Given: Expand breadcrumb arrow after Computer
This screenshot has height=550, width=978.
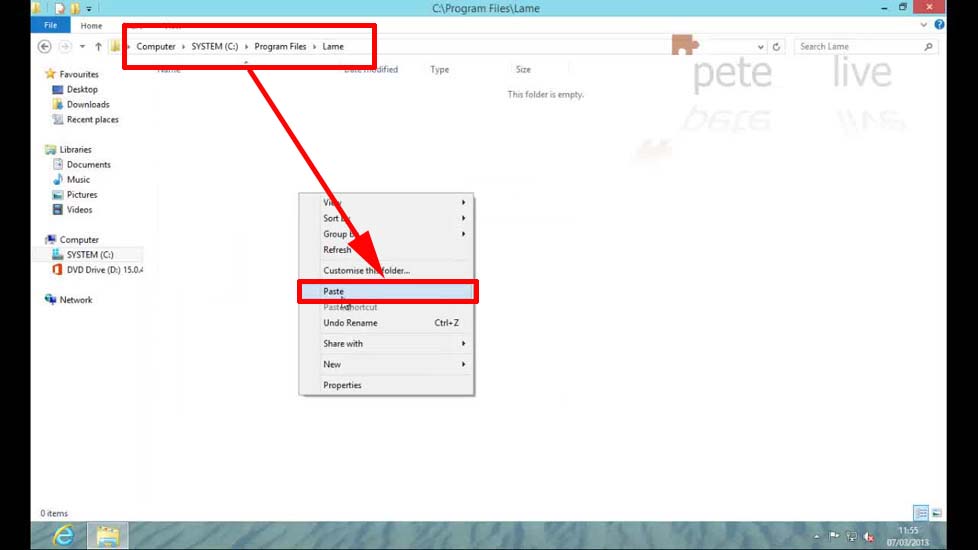Looking at the screenshot, I should coord(183,47).
